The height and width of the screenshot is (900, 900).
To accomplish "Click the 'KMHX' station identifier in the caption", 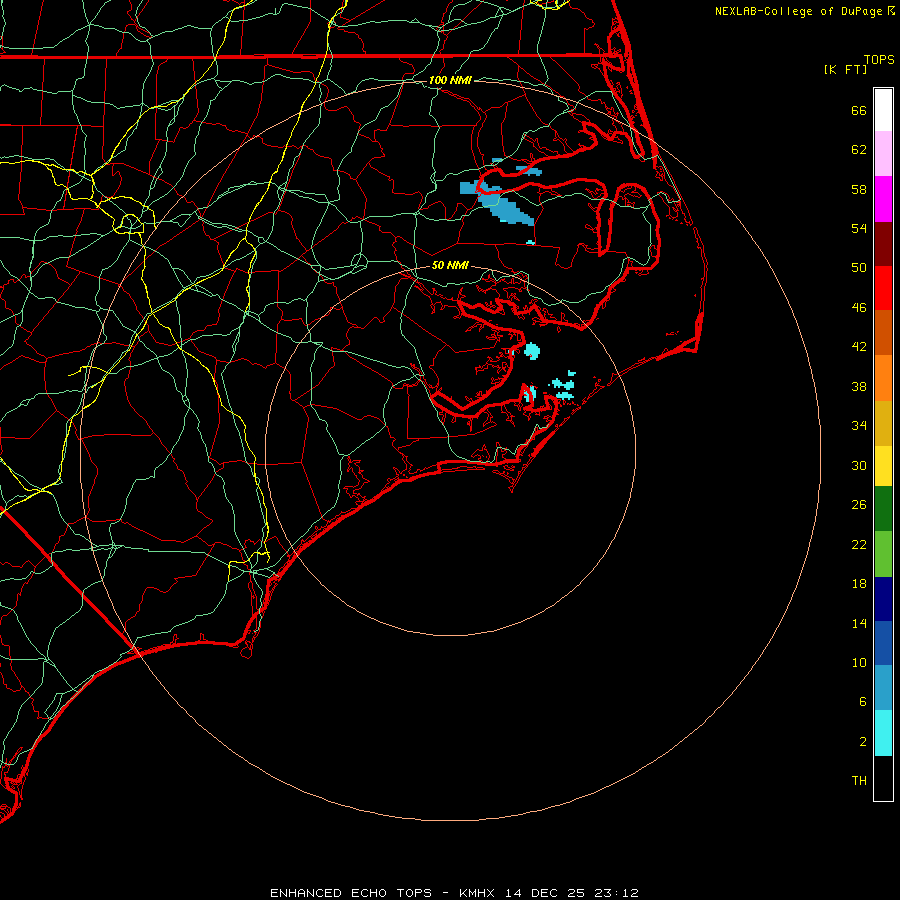I will click(x=479, y=893).
